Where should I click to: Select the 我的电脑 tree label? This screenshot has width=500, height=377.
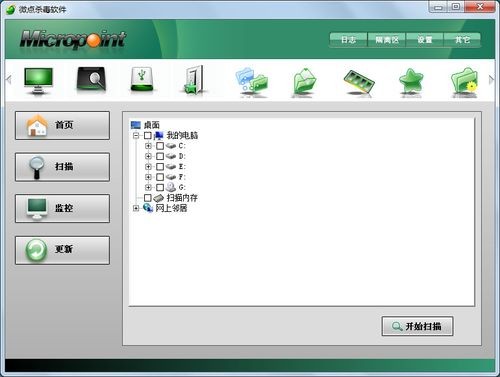coord(182,136)
